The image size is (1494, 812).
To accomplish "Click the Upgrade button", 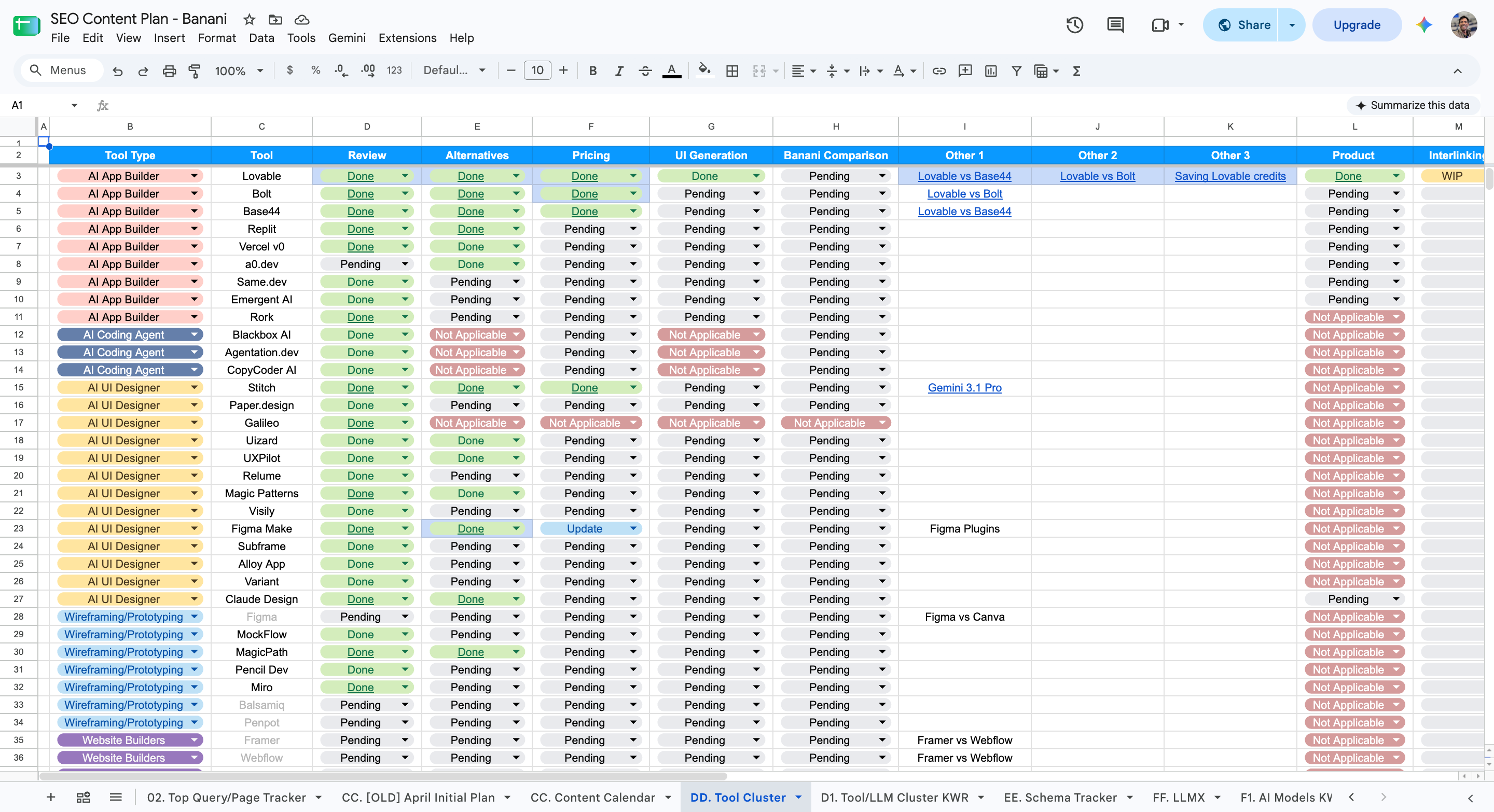I will [x=1357, y=25].
